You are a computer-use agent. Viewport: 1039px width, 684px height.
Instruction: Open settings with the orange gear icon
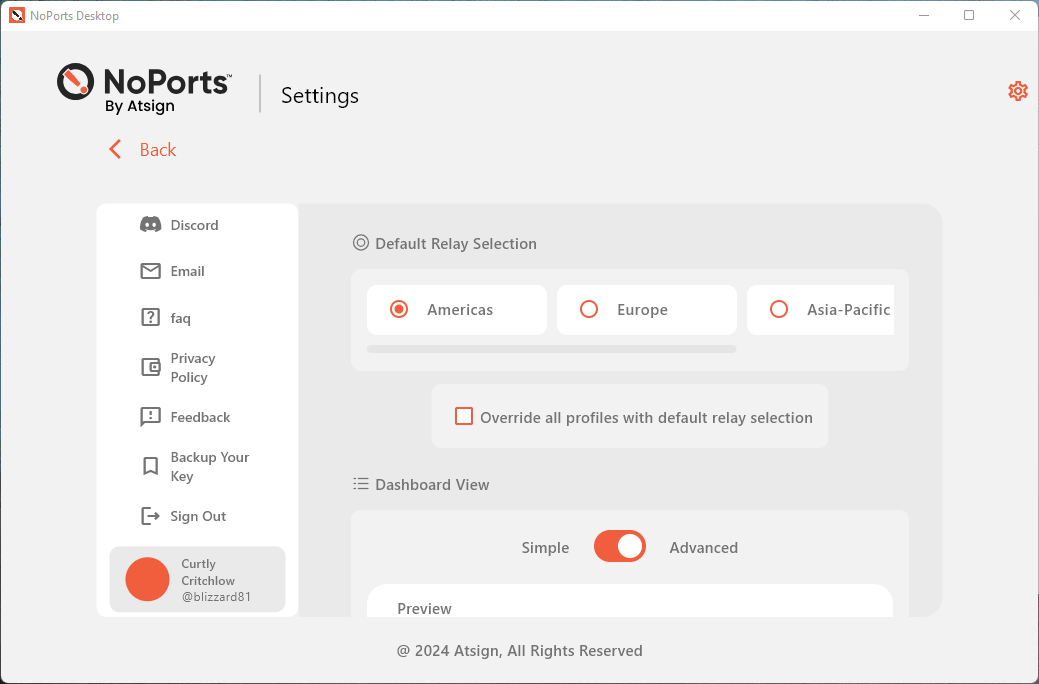tap(1017, 91)
